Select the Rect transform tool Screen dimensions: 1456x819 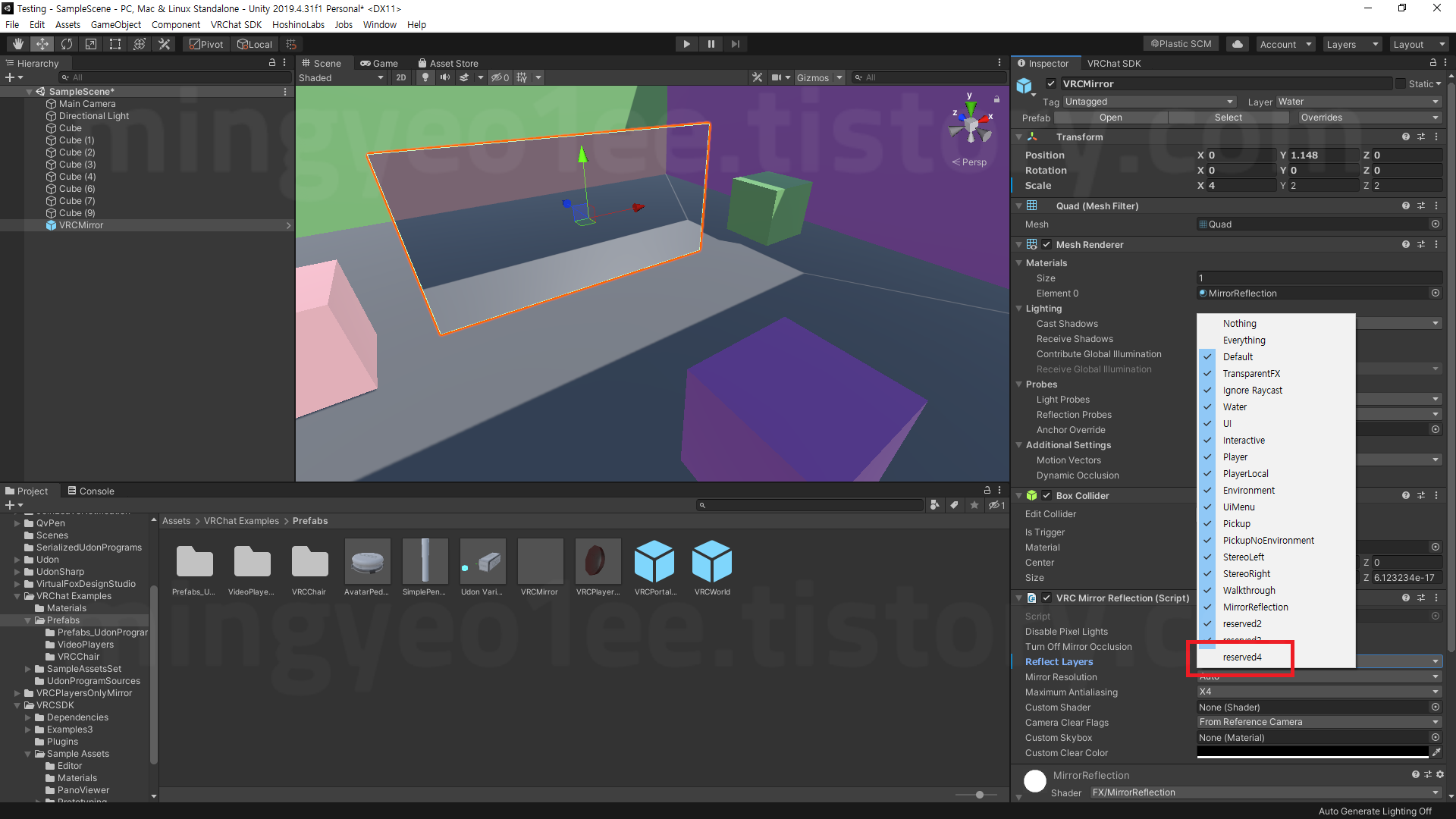tap(115, 44)
